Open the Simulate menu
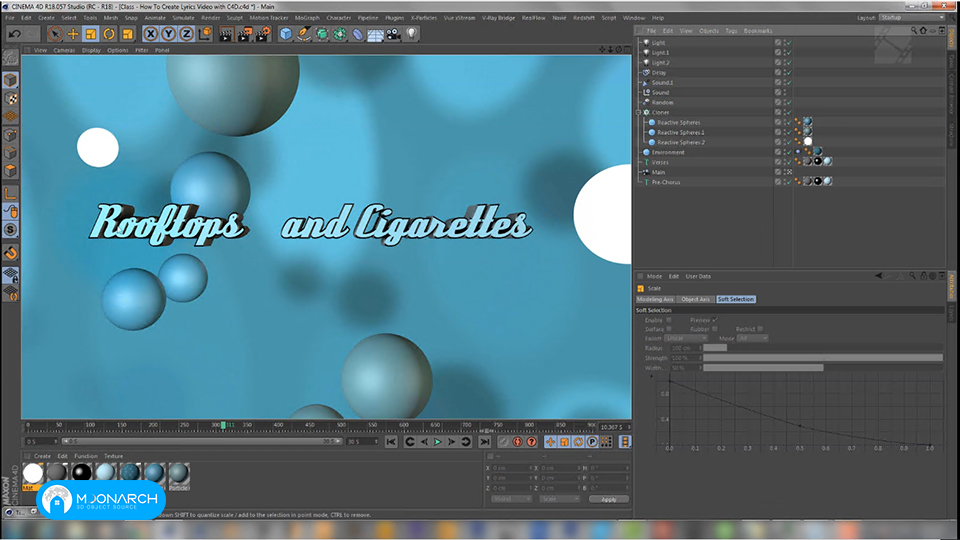The height and width of the screenshot is (540, 960). 183,18
